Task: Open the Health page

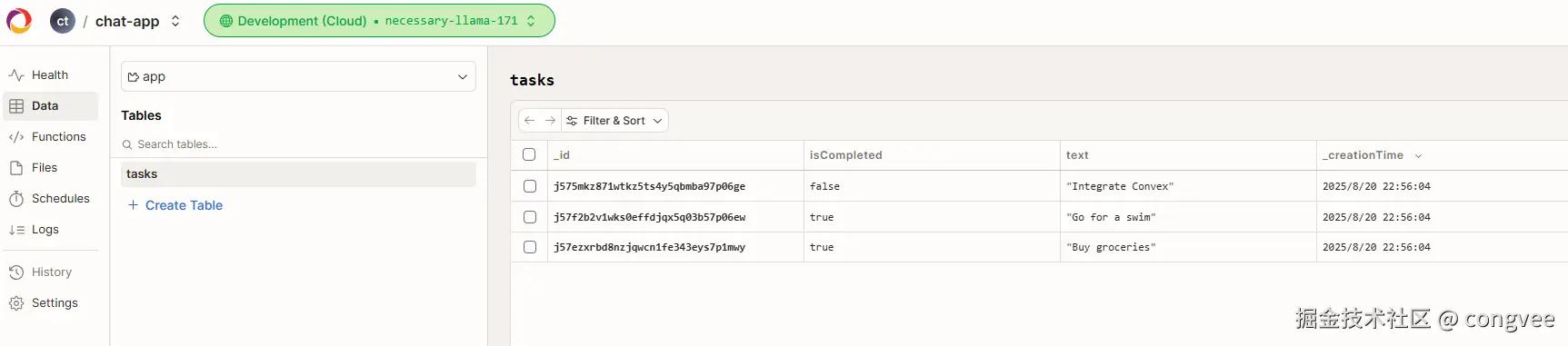Action: (50, 75)
